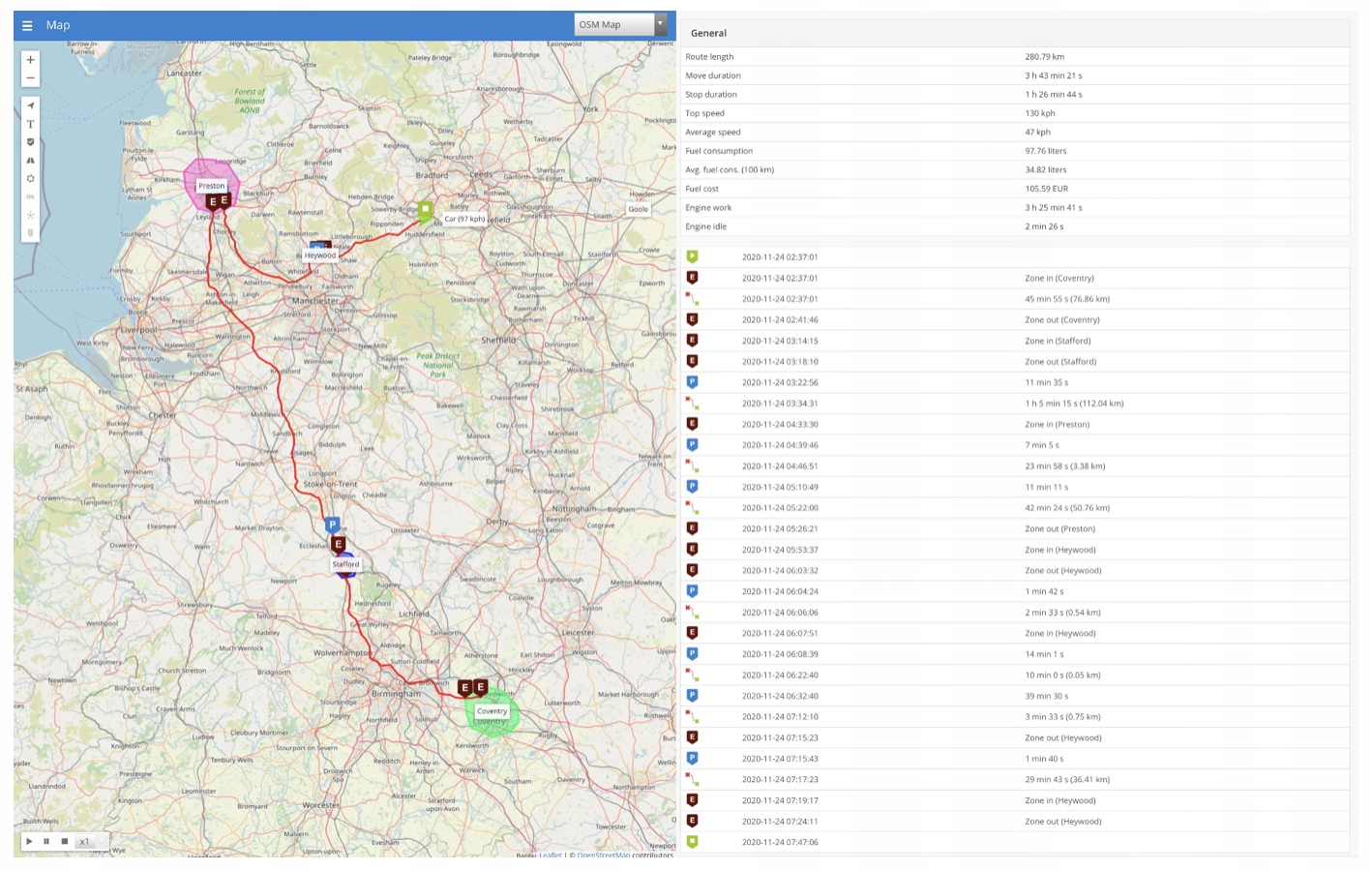Expand the x1 playback speed dropdown
The height and width of the screenshot is (871, 1372).
point(90,841)
